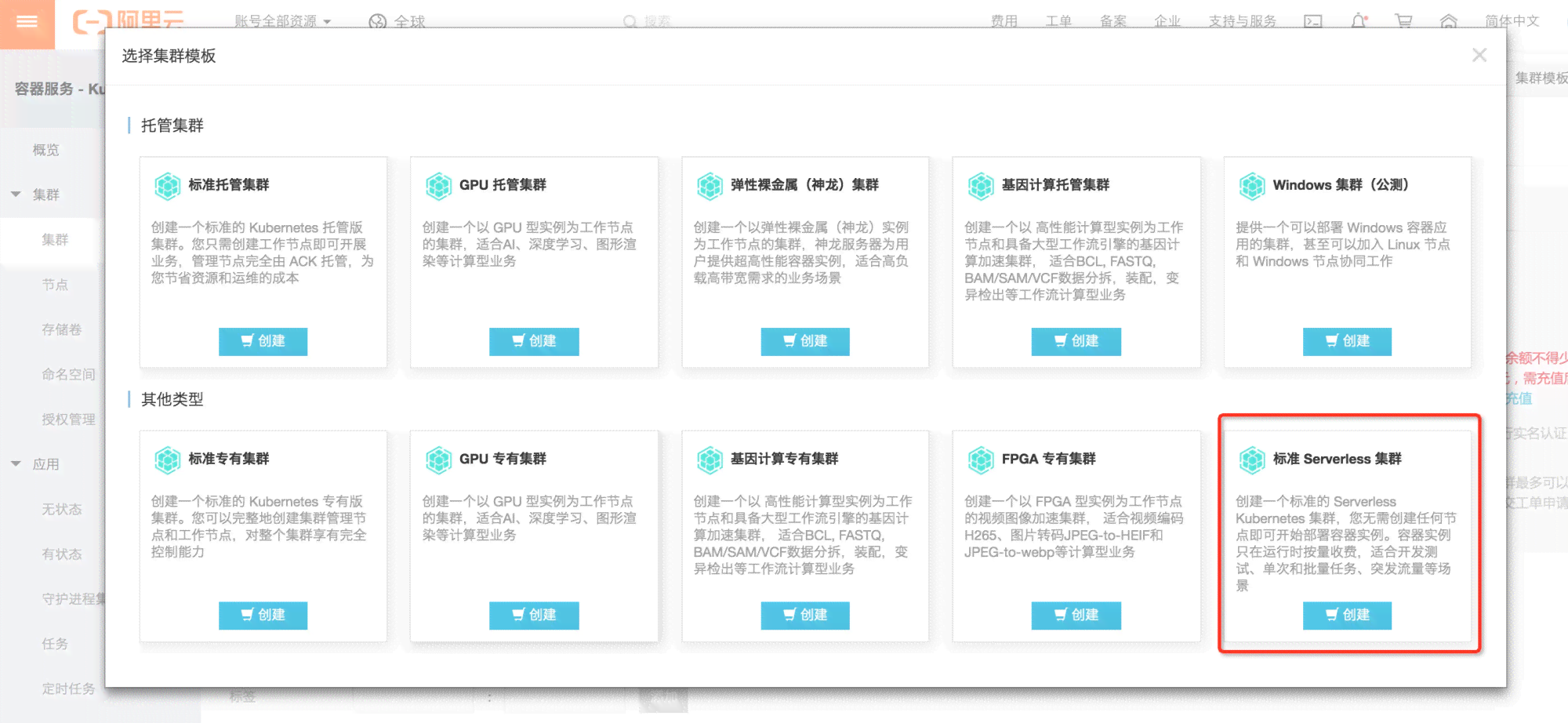The image size is (1568, 723).
Task: Click the 其他类型 section heading
Action: tap(172, 399)
